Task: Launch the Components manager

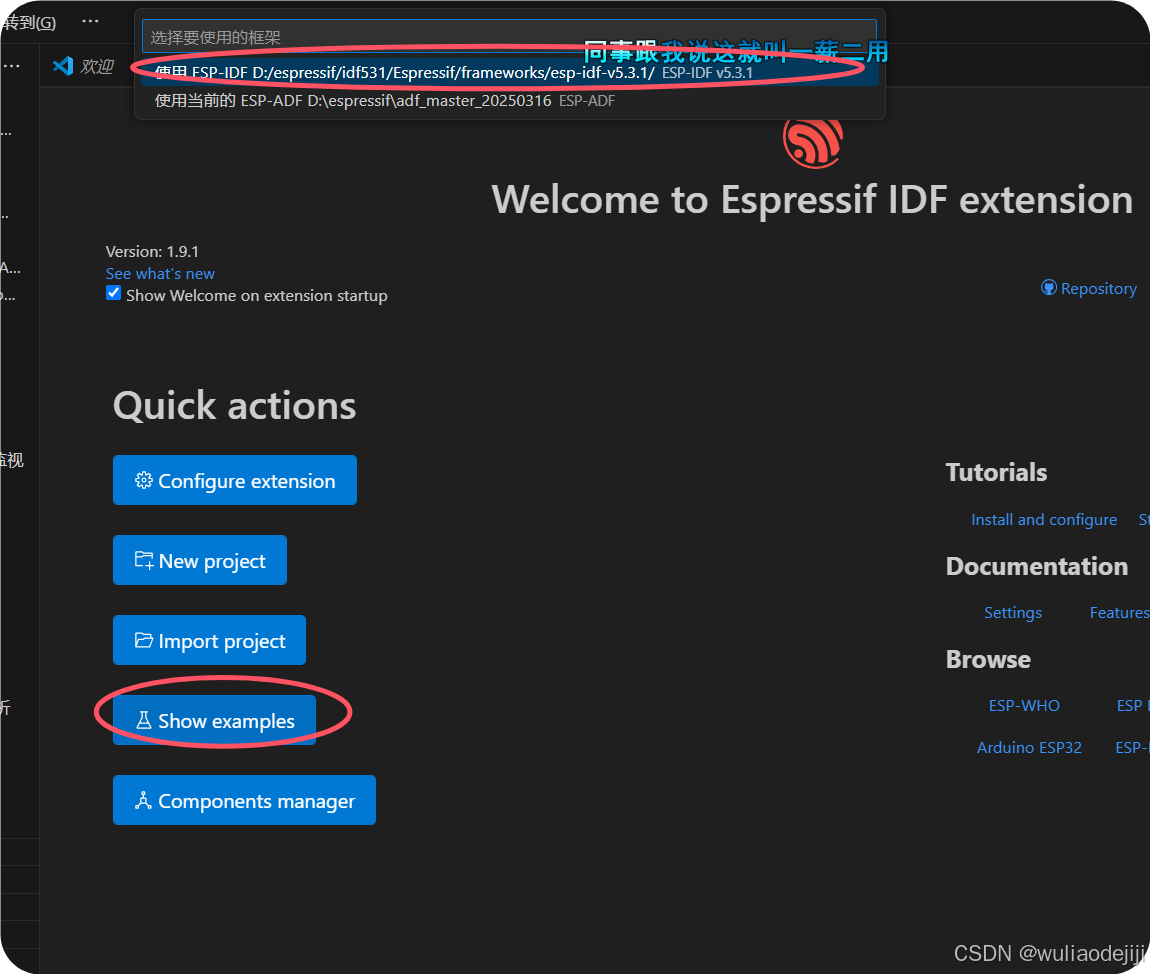Action: tap(244, 800)
